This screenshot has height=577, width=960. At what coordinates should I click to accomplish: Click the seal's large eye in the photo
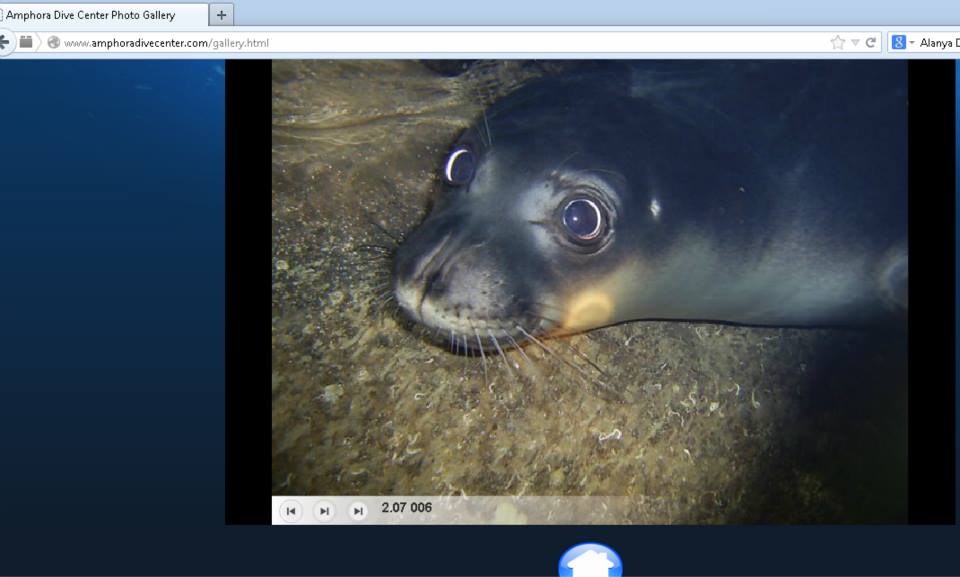pyautogui.click(x=582, y=217)
